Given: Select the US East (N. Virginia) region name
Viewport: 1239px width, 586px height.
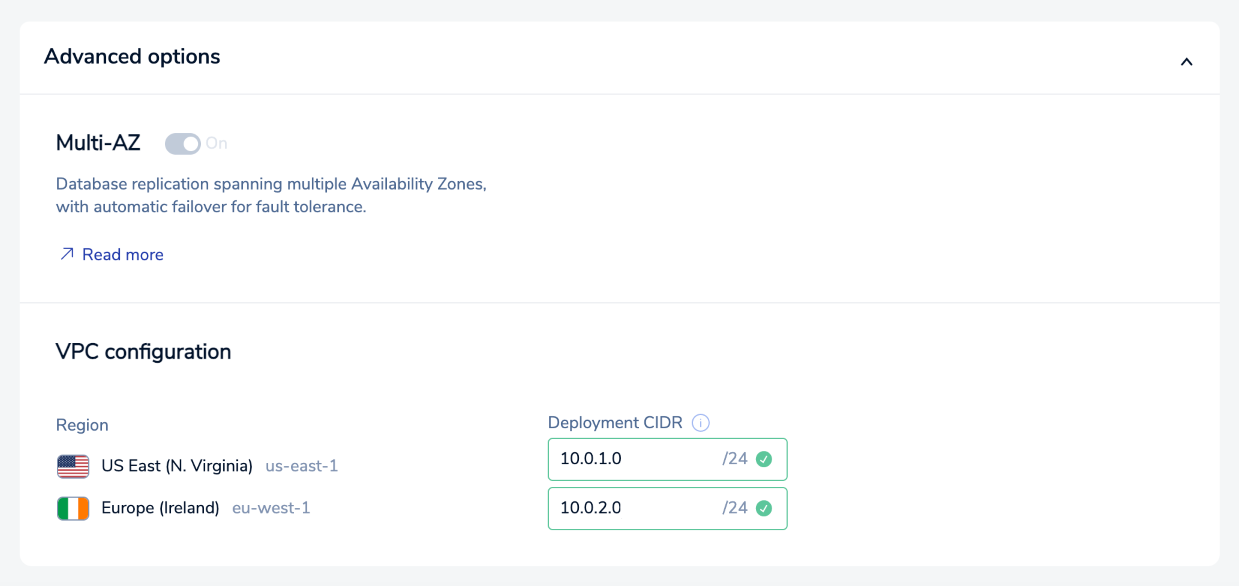Looking at the screenshot, I should [177, 466].
